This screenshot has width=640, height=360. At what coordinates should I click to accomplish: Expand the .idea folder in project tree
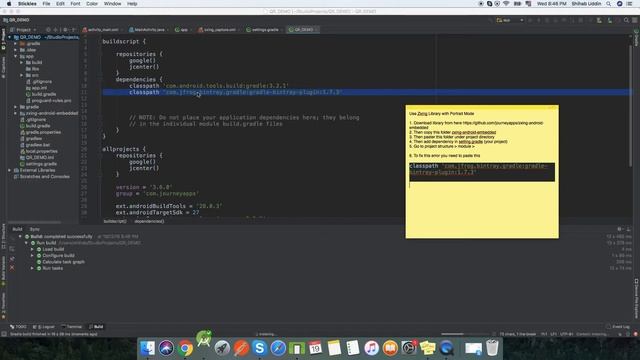click(16, 50)
